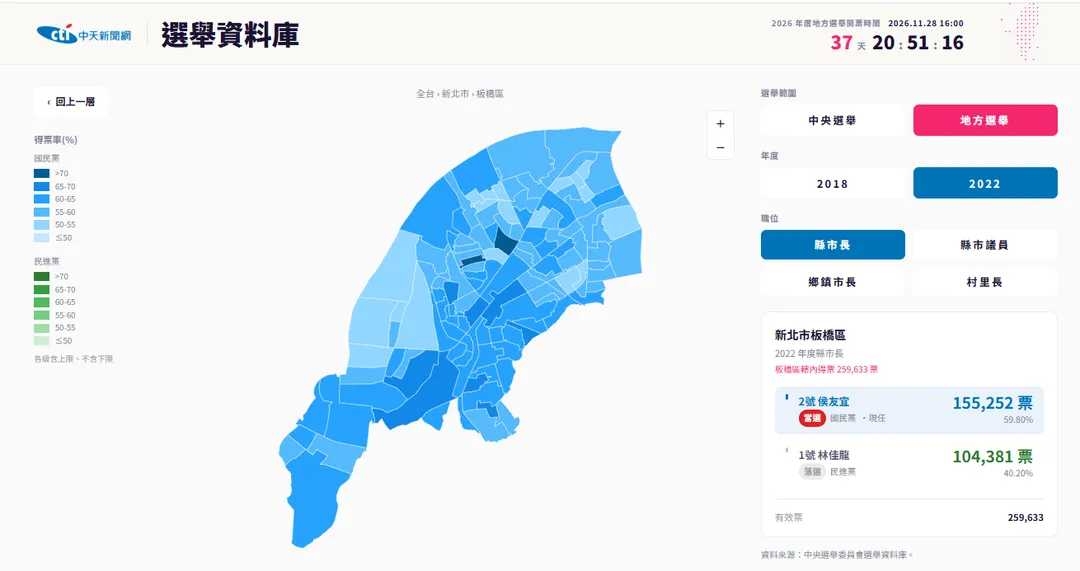
Task: Click KMT >70 legend swatch
Action: [41, 174]
